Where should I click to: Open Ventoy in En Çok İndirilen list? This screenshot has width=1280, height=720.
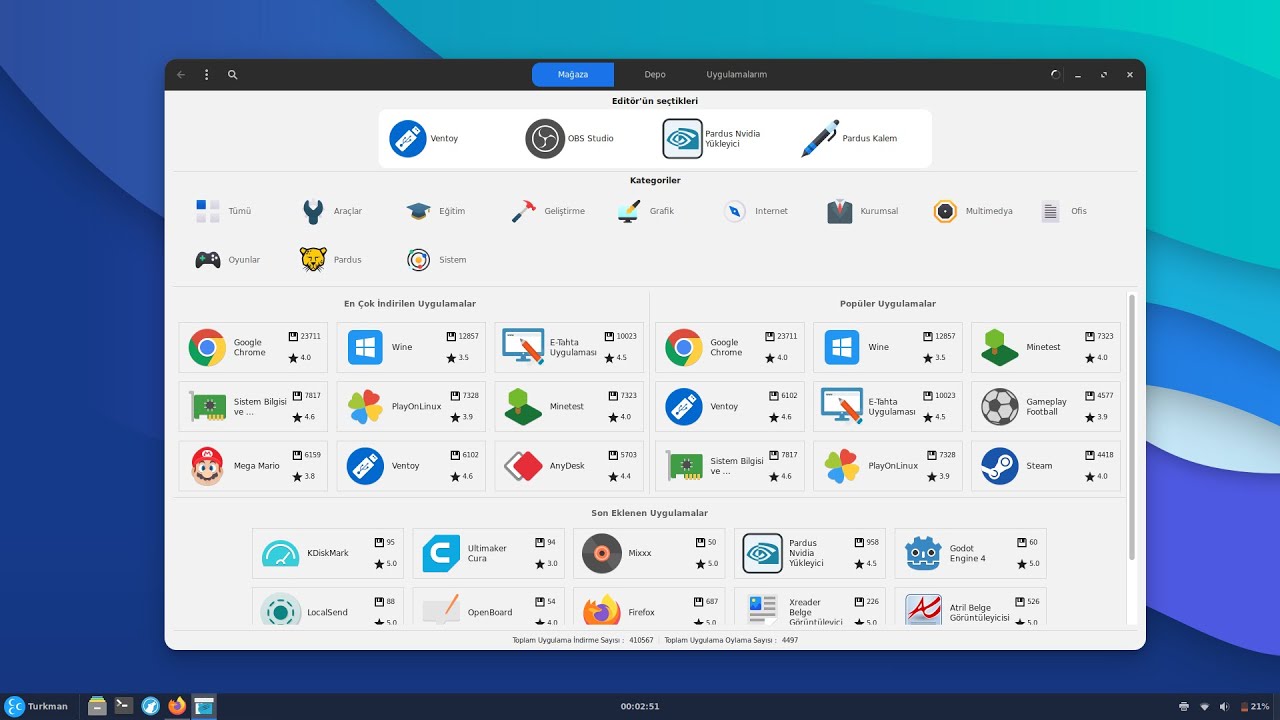pyautogui.click(x=411, y=465)
